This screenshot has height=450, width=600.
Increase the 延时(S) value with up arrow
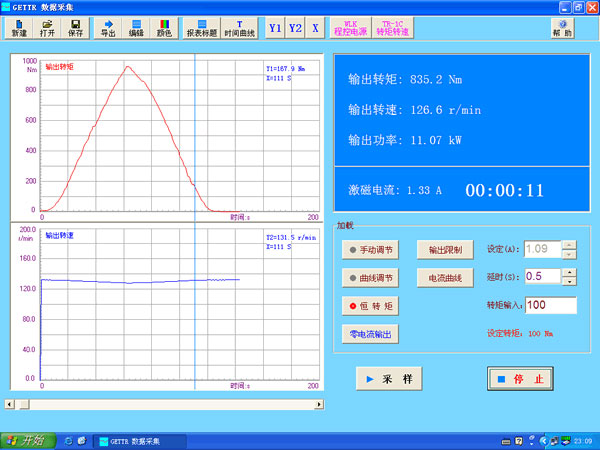pyautogui.click(x=570, y=271)
